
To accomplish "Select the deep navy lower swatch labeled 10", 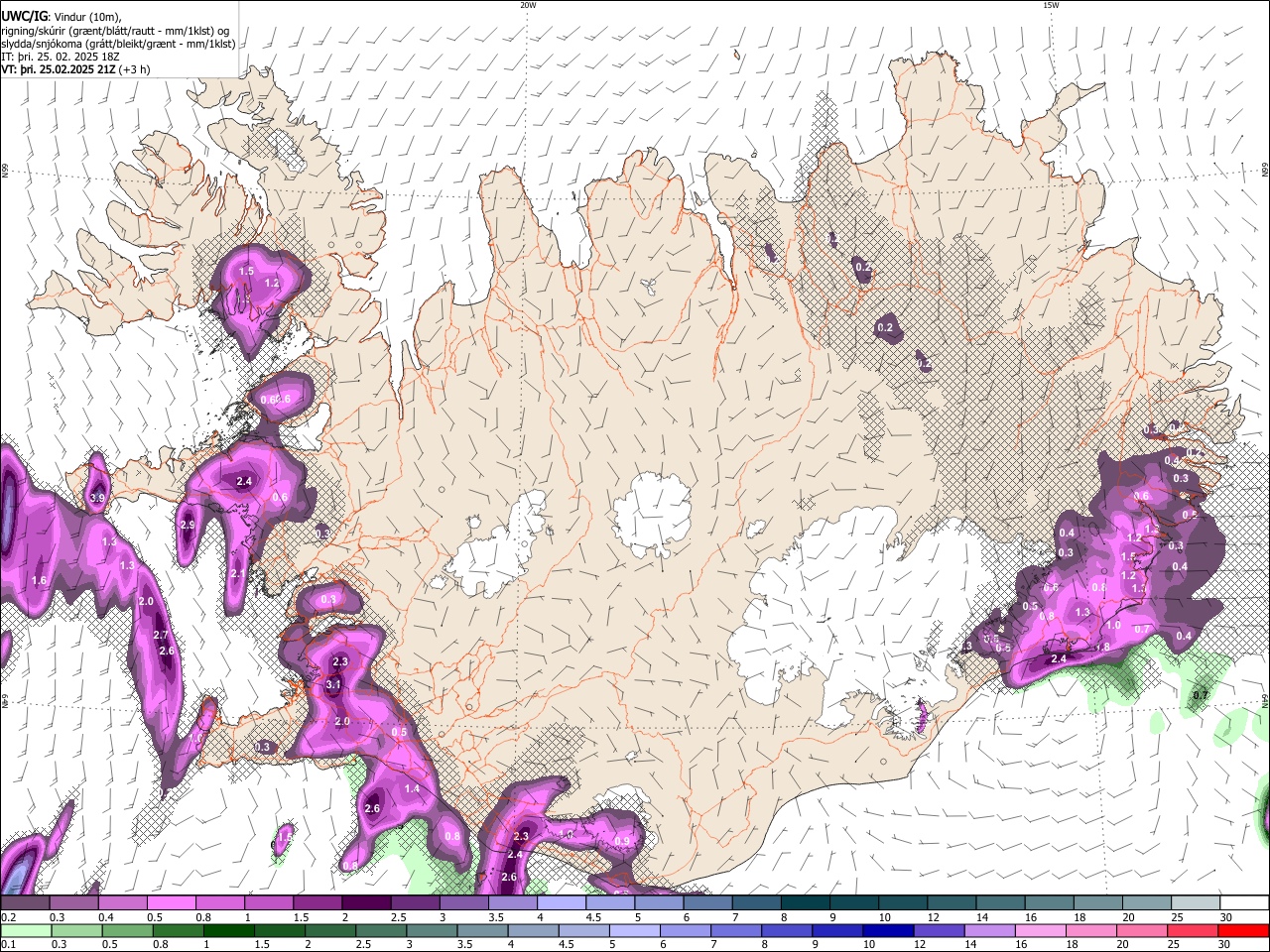I will [888, 930].
